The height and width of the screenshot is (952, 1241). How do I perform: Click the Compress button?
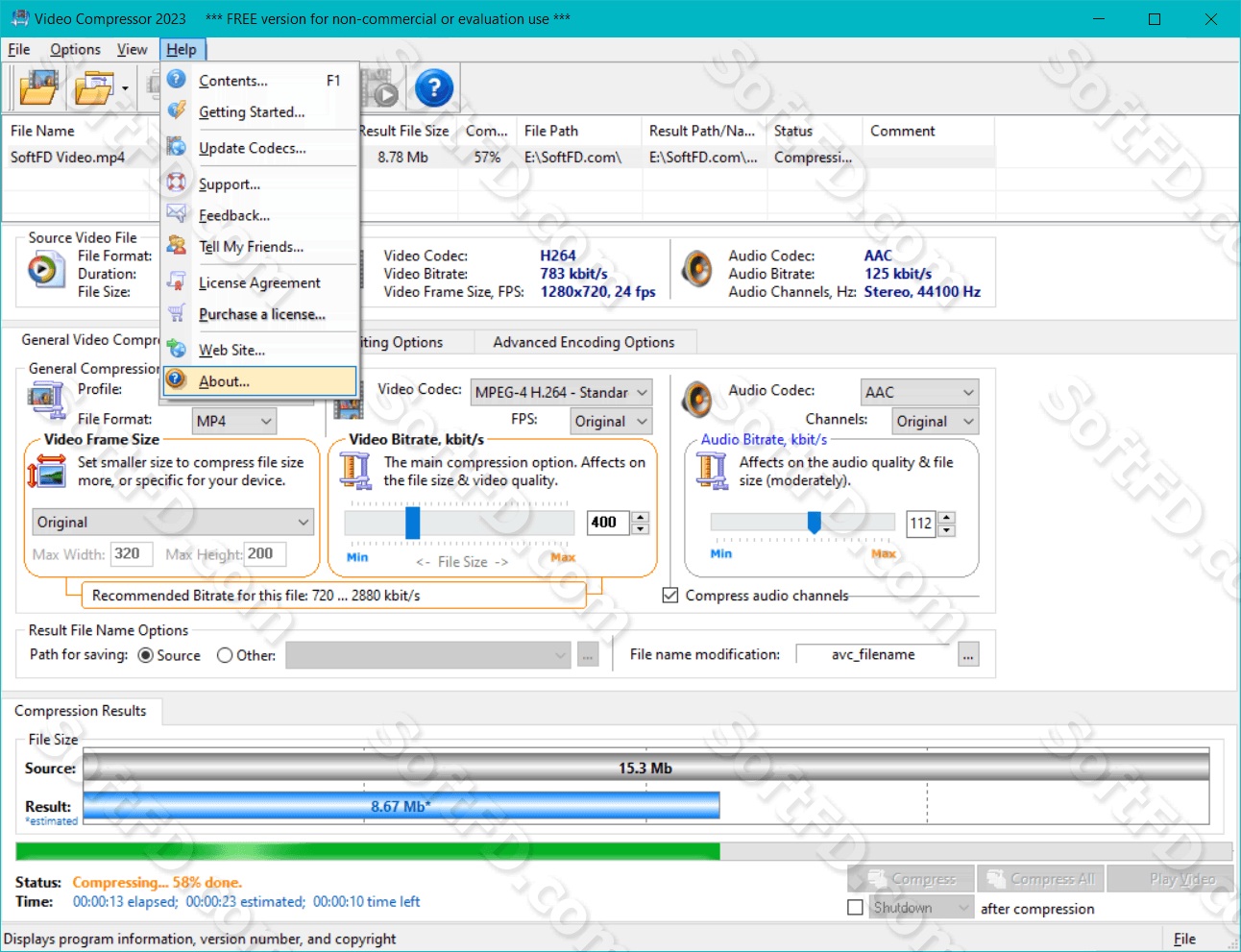coord(912,879)
